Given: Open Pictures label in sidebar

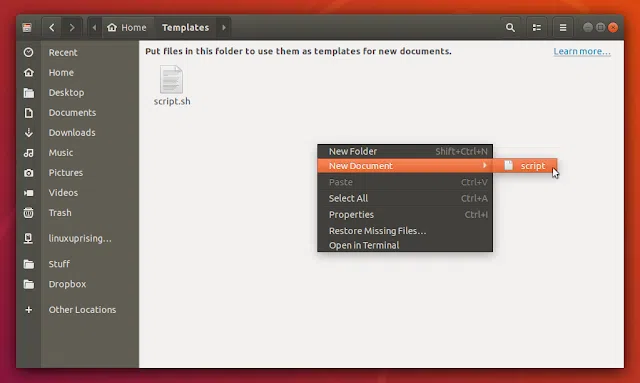Looking at the screenshot, I should tap(66, 172).
